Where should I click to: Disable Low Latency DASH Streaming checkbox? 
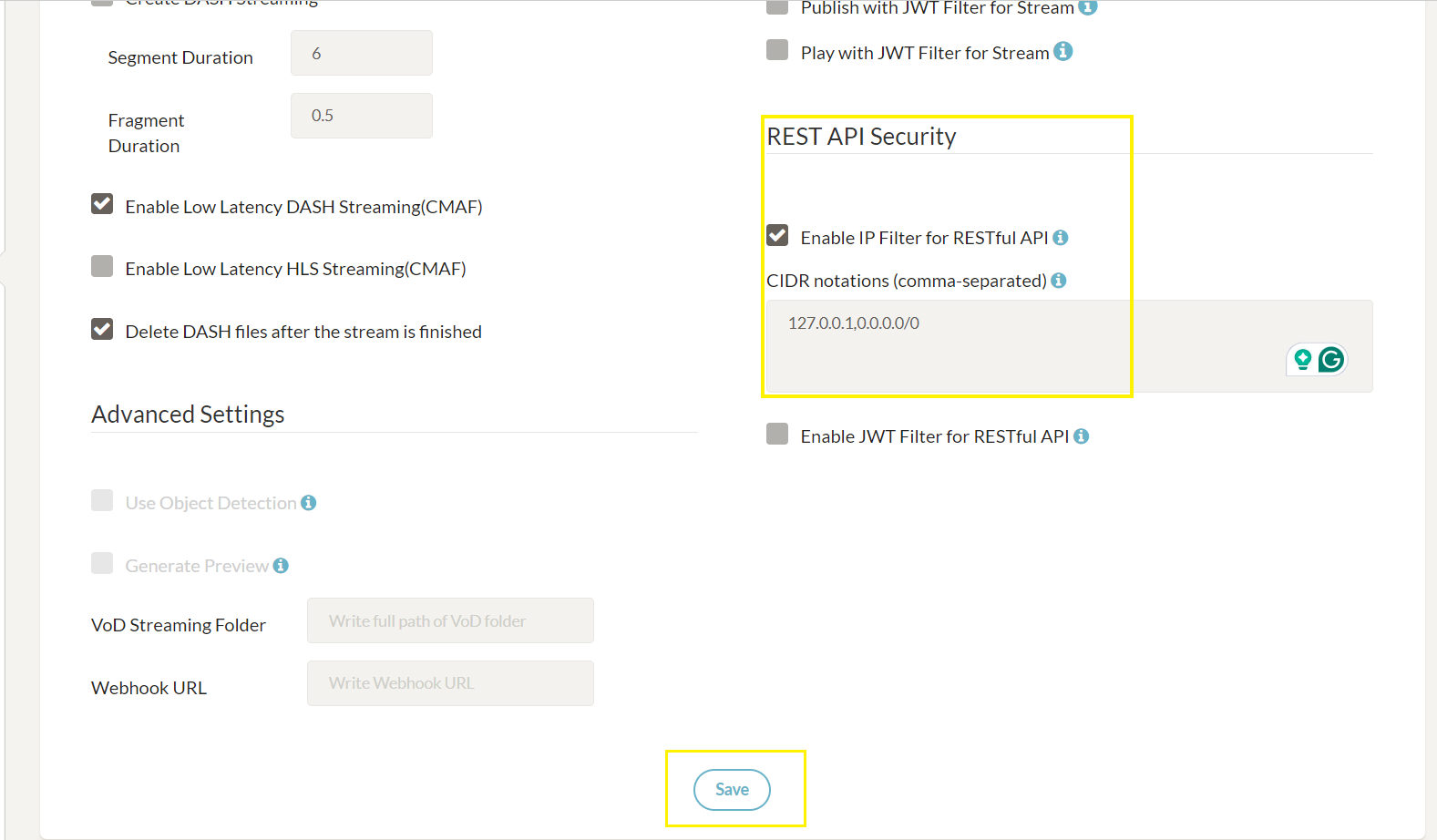coord(102,204)
